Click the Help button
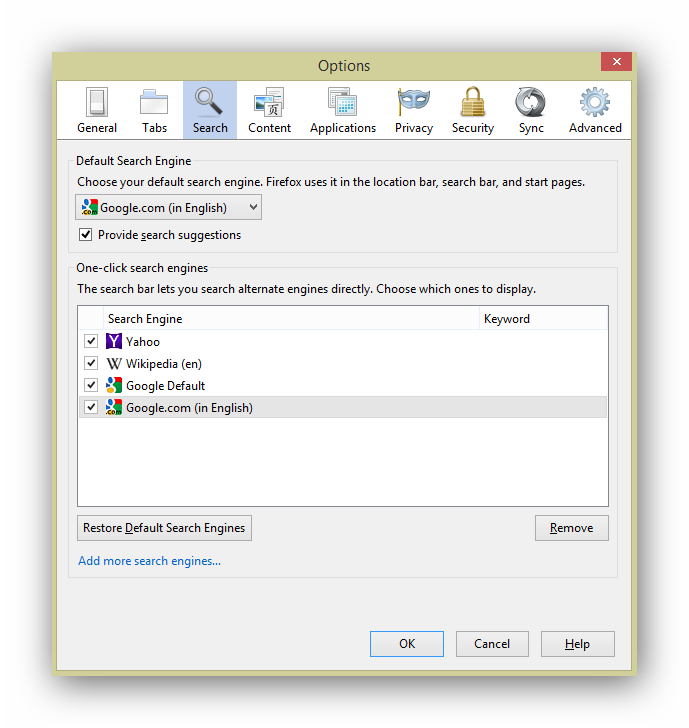 (x=578, y=644)
